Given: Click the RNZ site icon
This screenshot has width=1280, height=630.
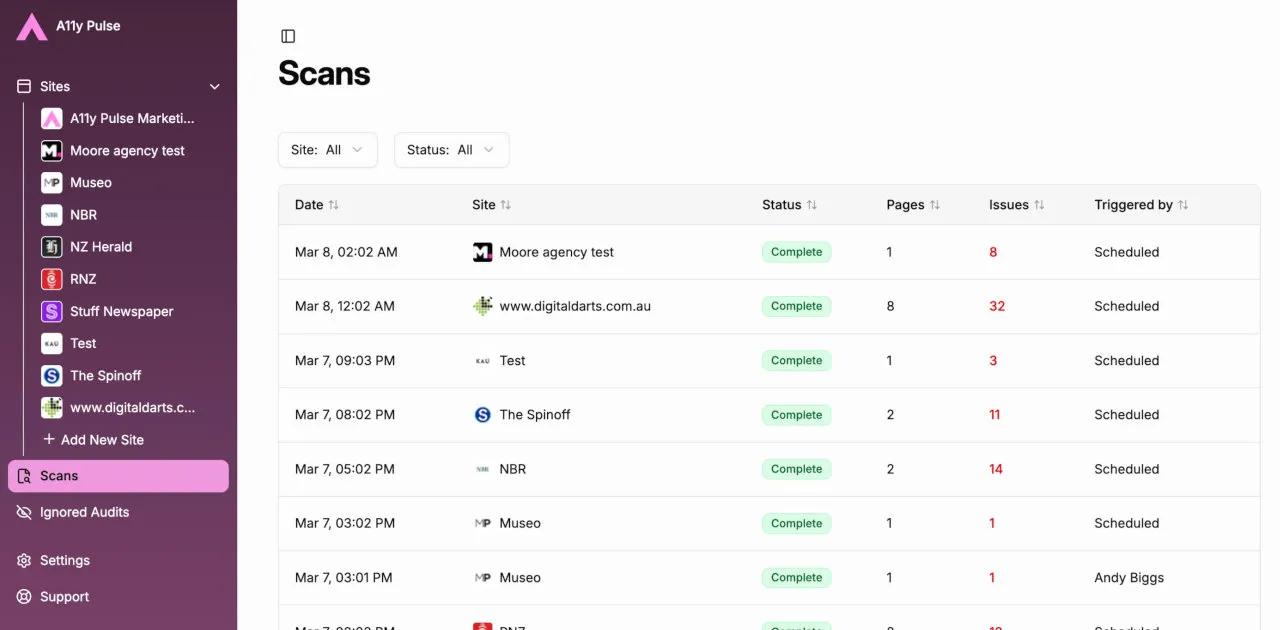Looking at the screenshot, I should tap(51, 278).
